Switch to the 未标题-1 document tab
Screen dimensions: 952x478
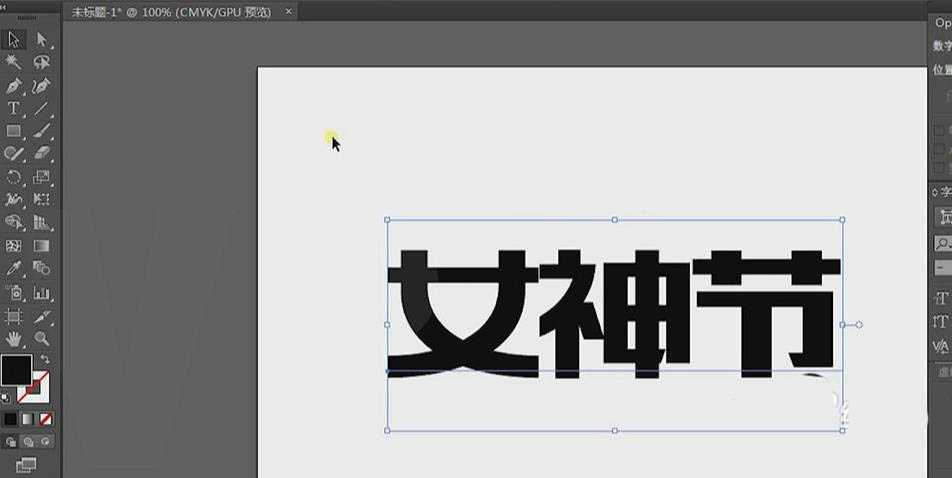click(171, 12)
